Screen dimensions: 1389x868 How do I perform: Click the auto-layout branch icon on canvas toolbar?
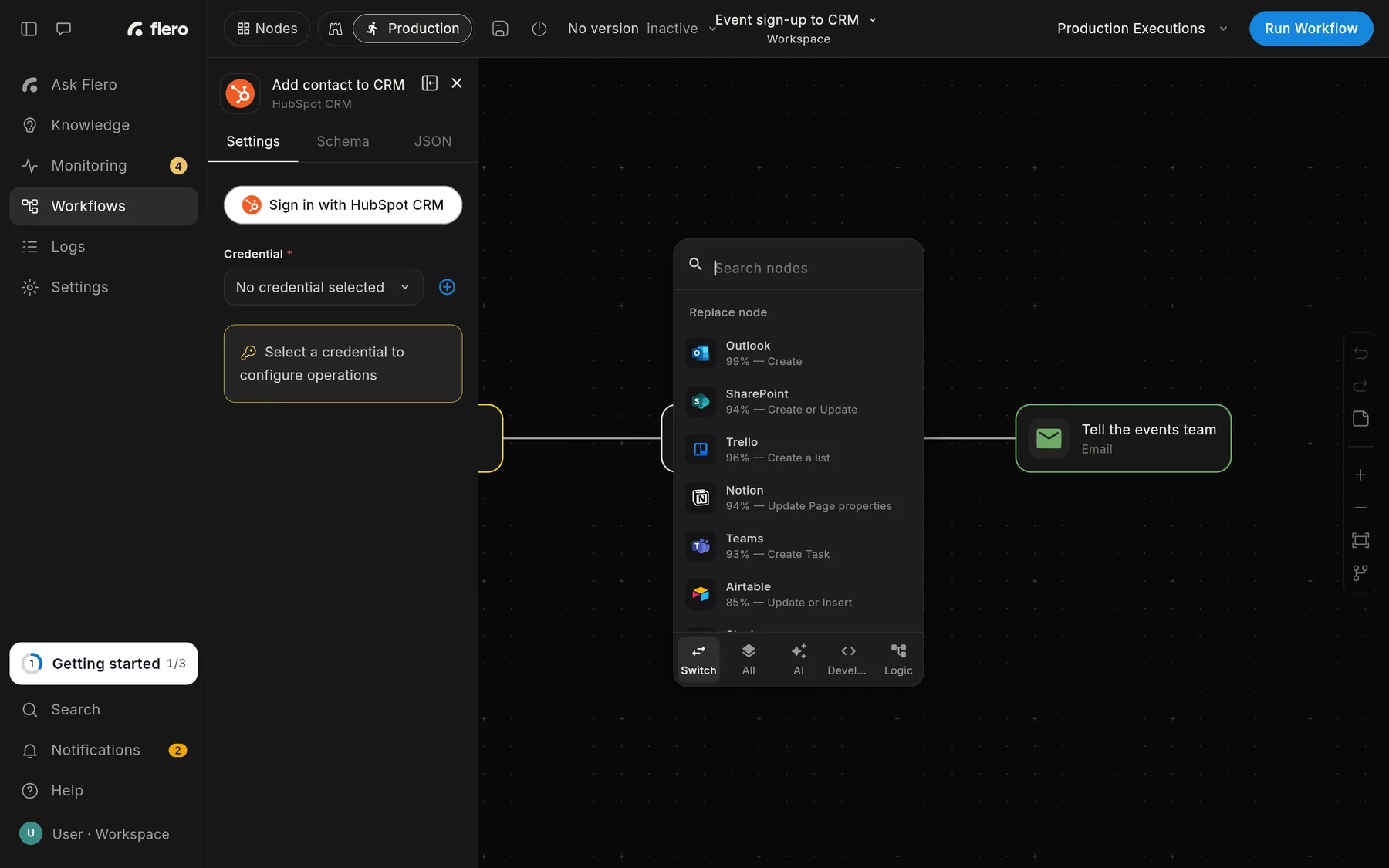(x=1360, y=572)
